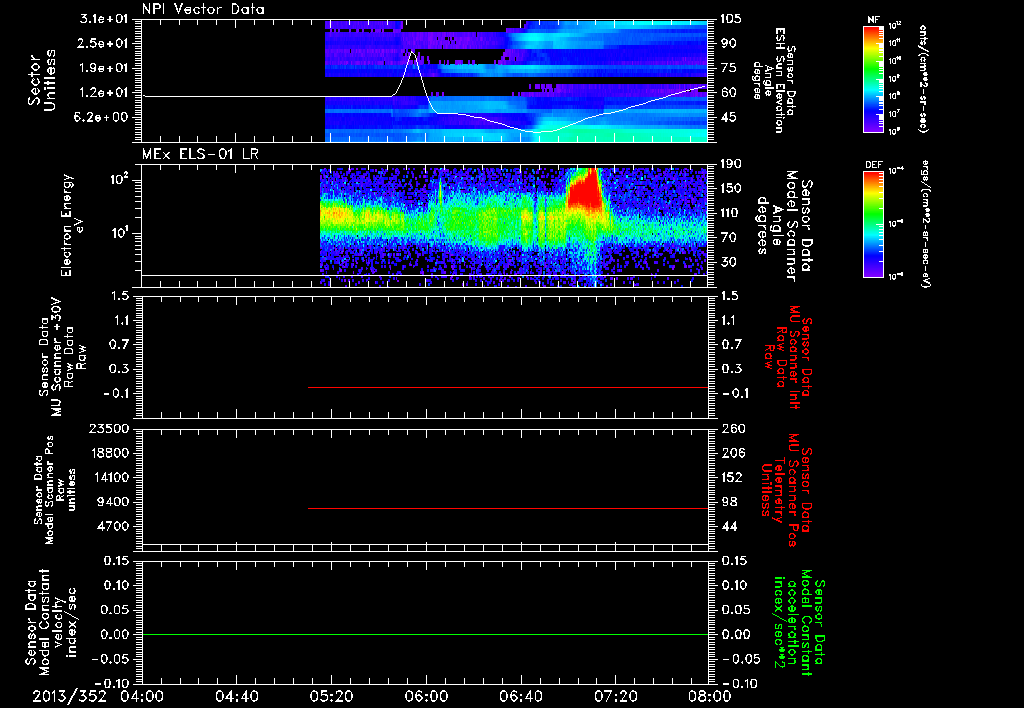
Task: Click the "18800" scanner position tick label
Action: (110, 453)
